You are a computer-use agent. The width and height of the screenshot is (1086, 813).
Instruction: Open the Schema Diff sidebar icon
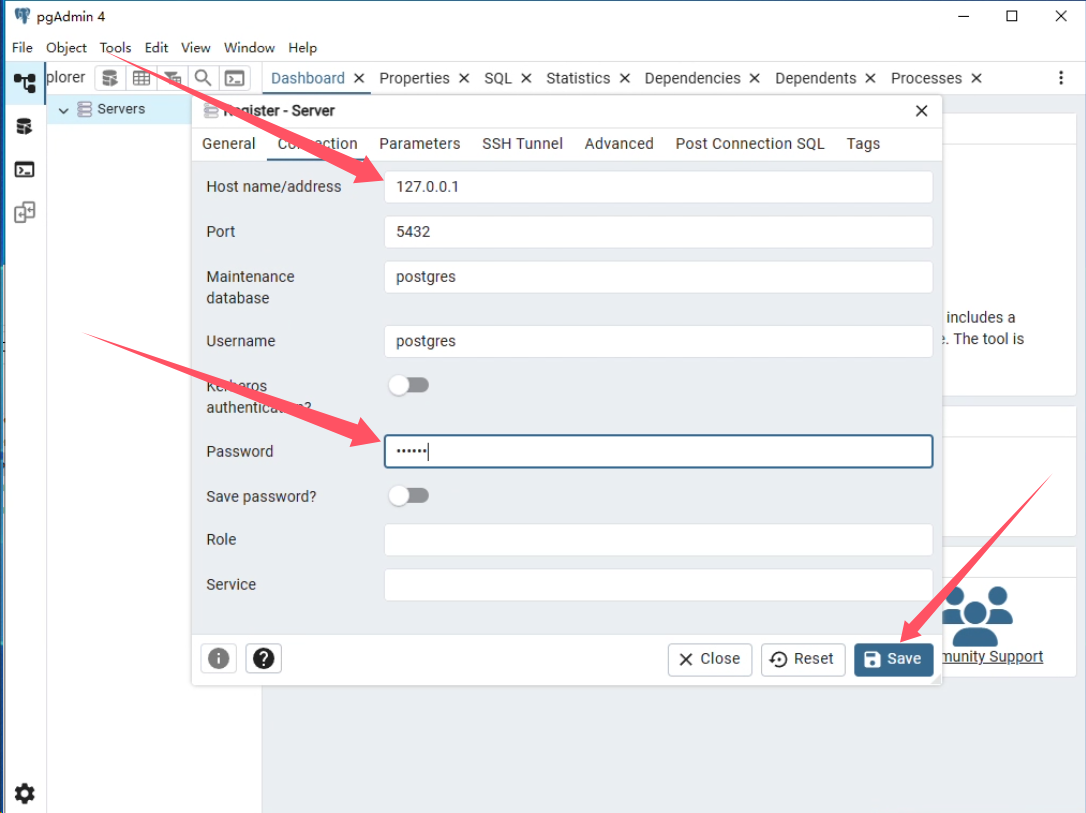coord(24,212)
